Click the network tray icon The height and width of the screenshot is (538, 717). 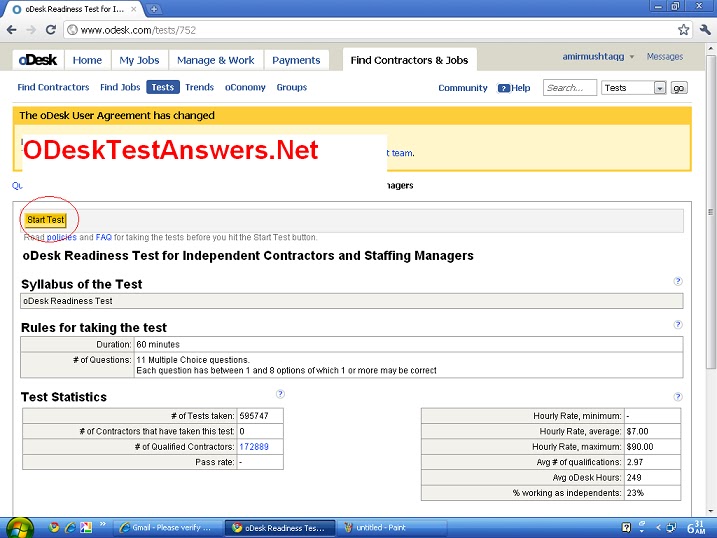click(x=671, y=527)
